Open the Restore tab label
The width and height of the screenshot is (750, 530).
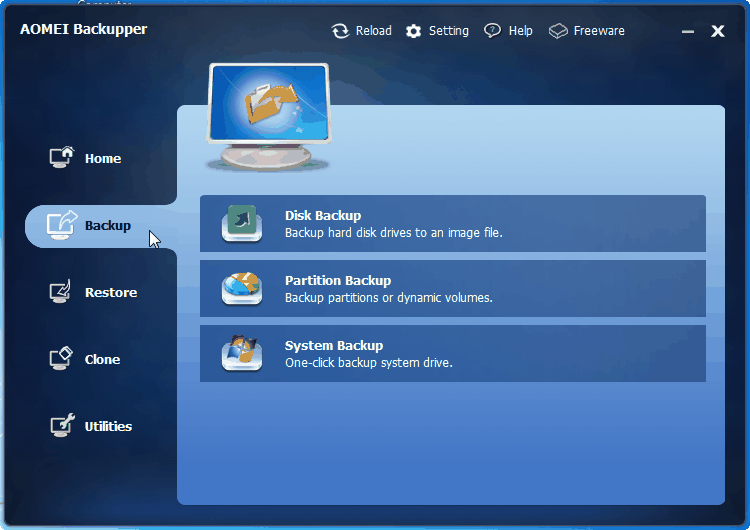tap(111, 292)
